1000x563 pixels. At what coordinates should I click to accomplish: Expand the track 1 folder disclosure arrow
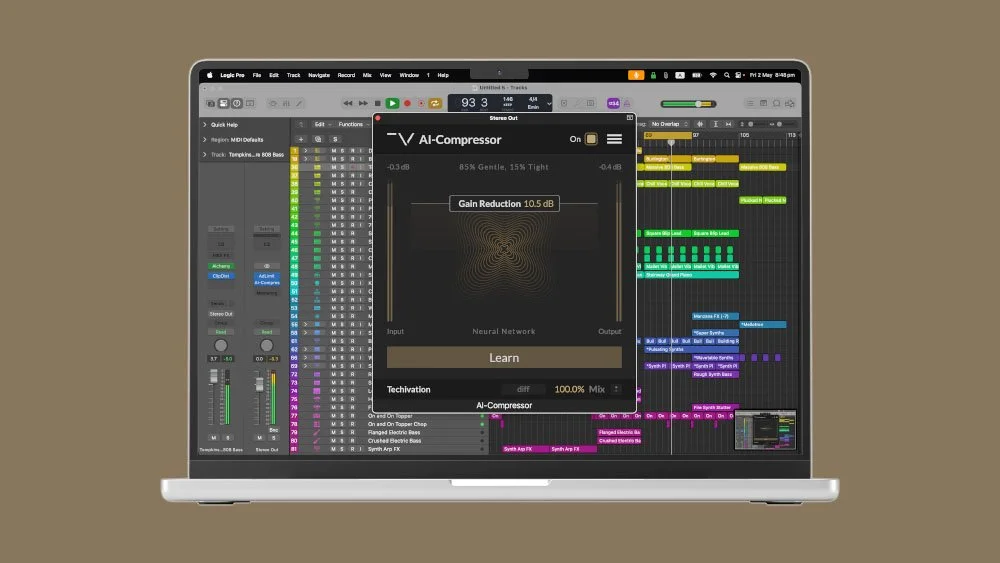pos(305,150)
